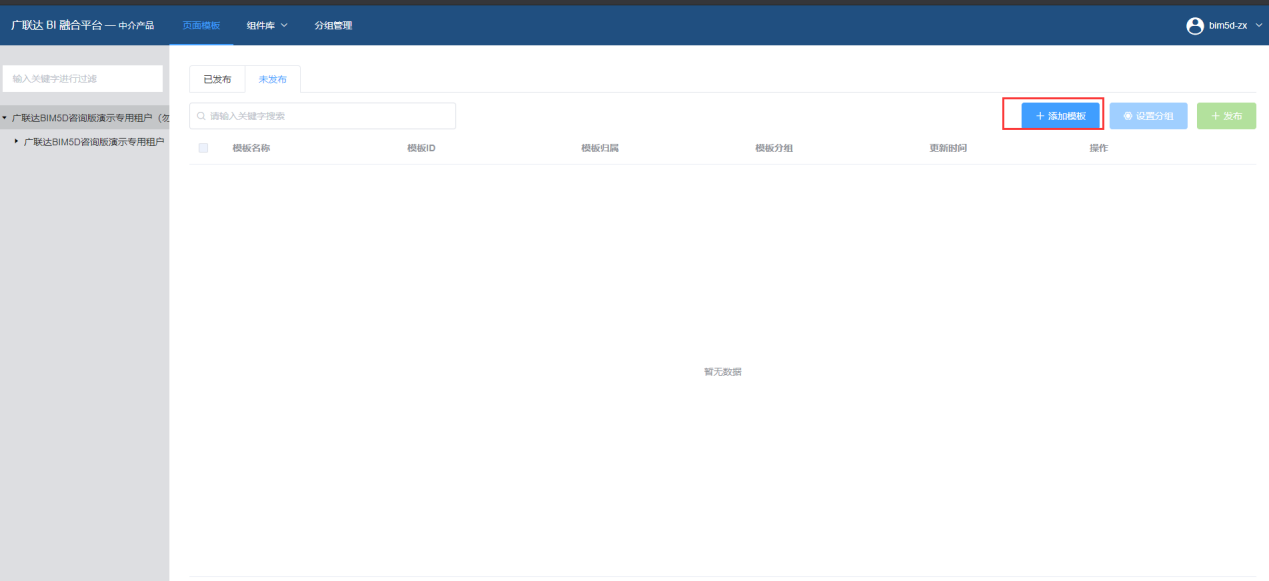
Task: Toggle the select-all checkbox in table header
Action: [204, 148]
